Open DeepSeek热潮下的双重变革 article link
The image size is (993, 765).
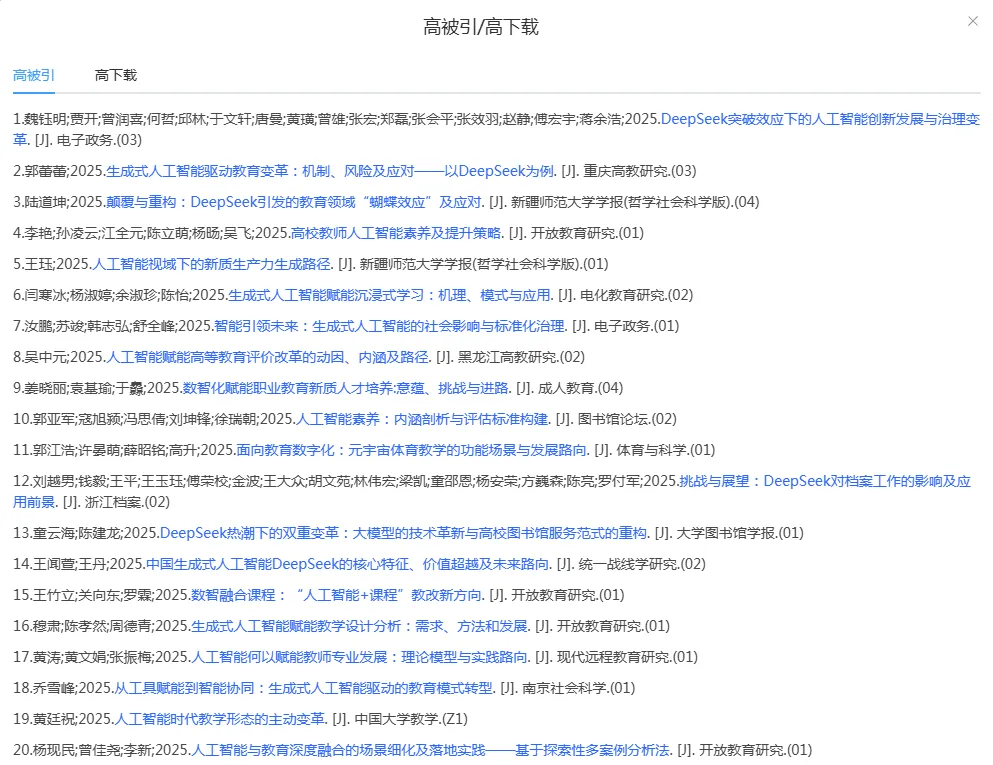pos(403,533)
